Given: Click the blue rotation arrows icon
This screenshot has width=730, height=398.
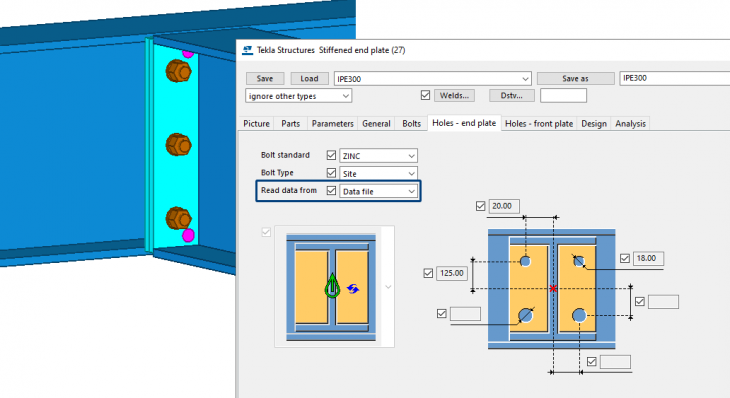Looking at the screenshot, I should [x=353, y=289].
